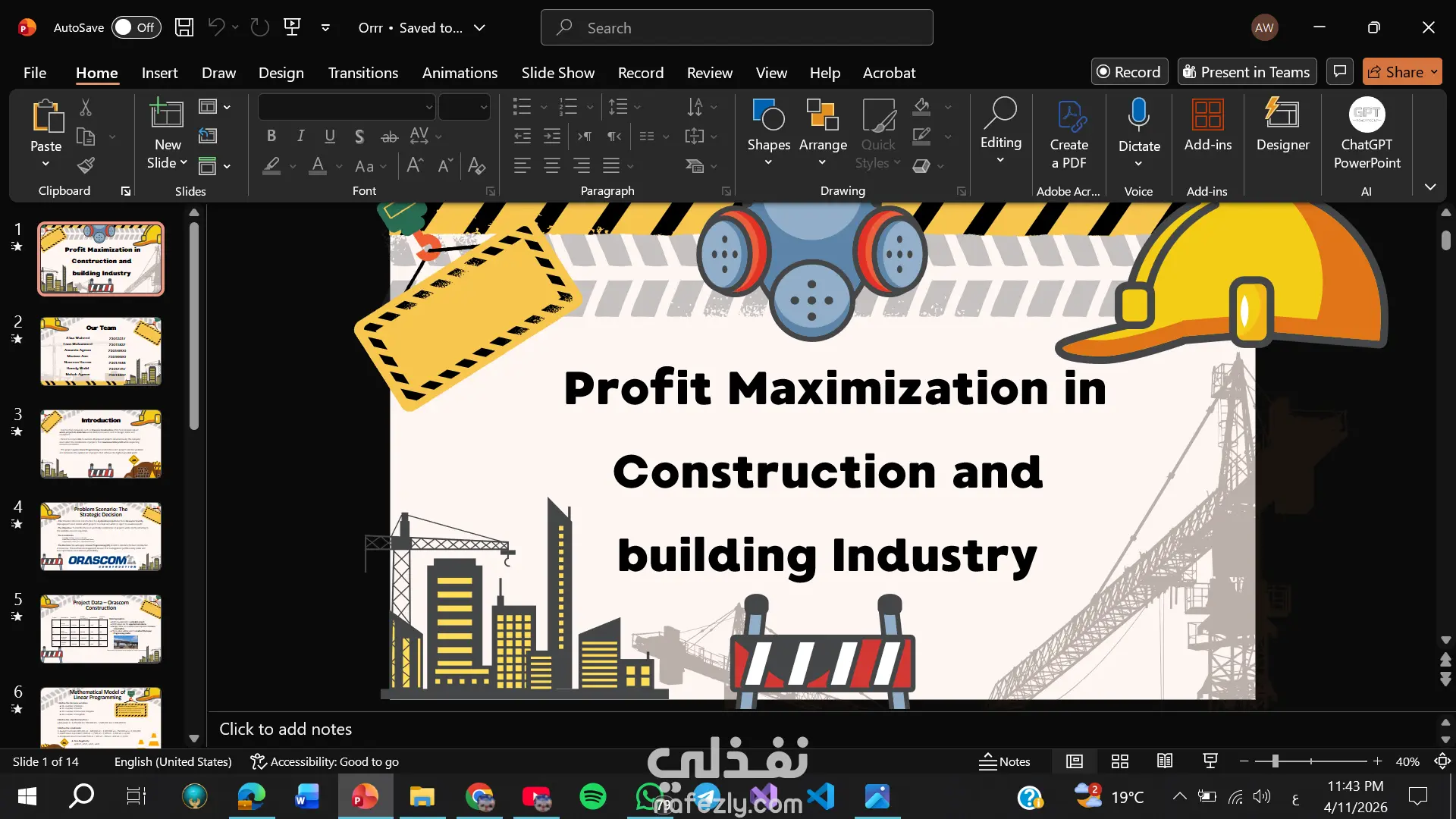This screenshot has width=1456, height=819.
Task: Go to the Slide Show tab
Action: 557,73
